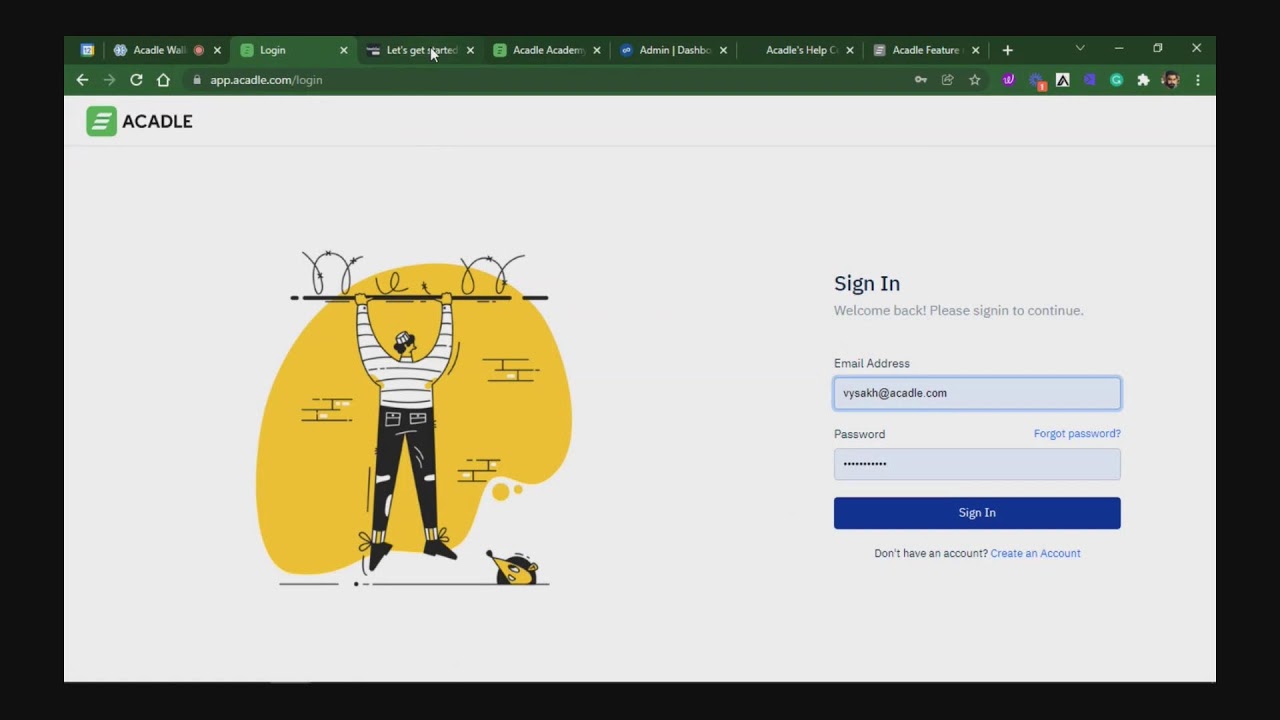The image size is (1280, 720).
Task: Reload the current page
Action: (x=136, y=80)
